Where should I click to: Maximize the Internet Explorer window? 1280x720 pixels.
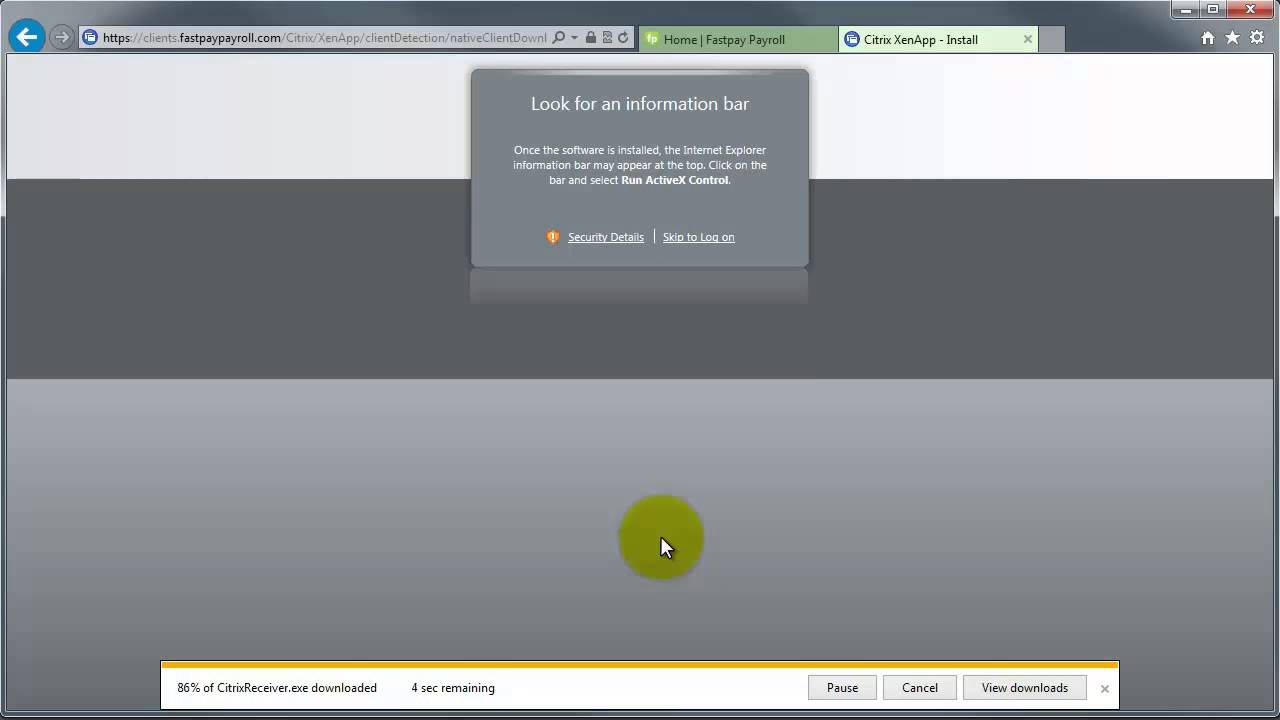1212,9
